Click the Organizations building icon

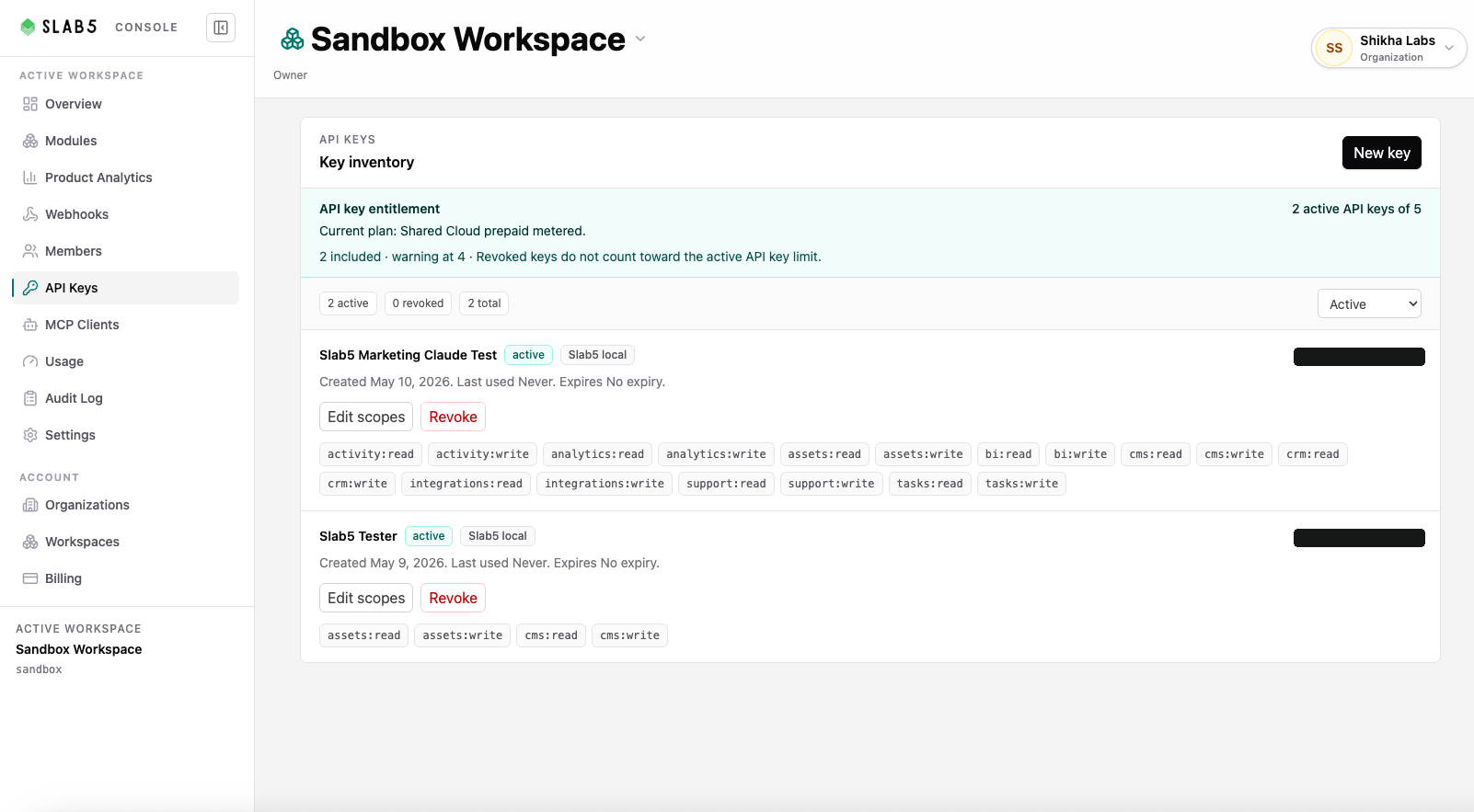tap(30, 505)
